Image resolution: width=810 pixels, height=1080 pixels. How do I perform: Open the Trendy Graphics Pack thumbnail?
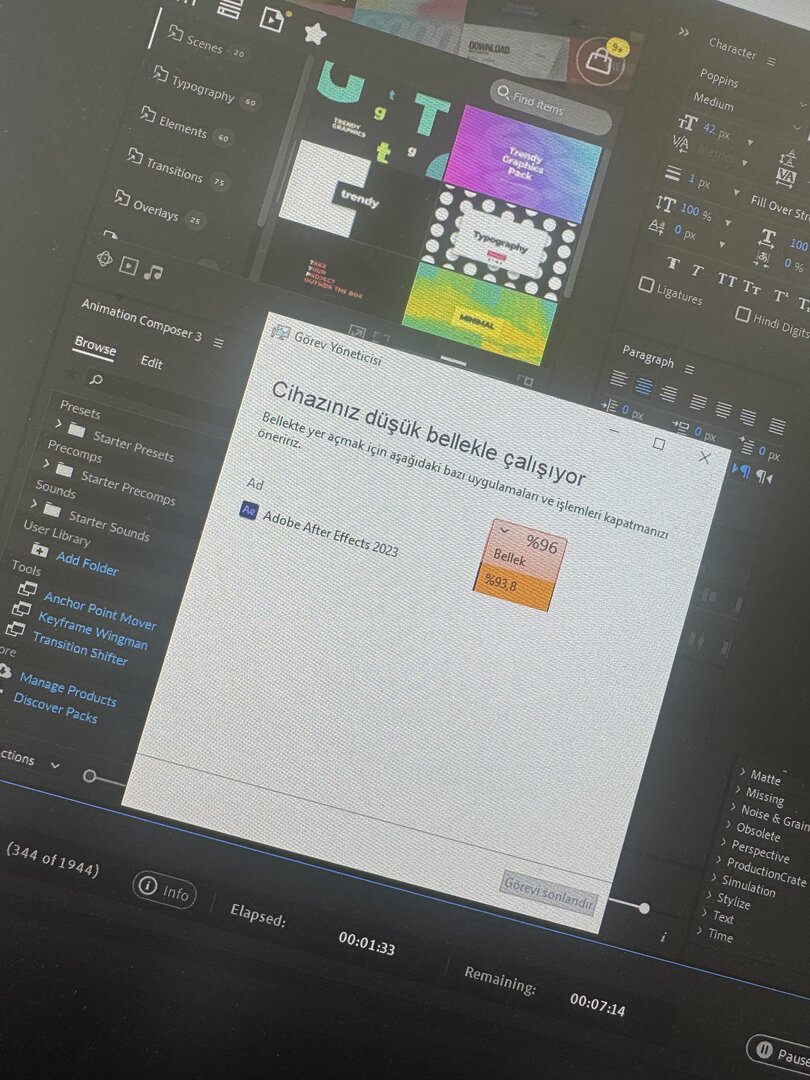[x=521, y=162]
